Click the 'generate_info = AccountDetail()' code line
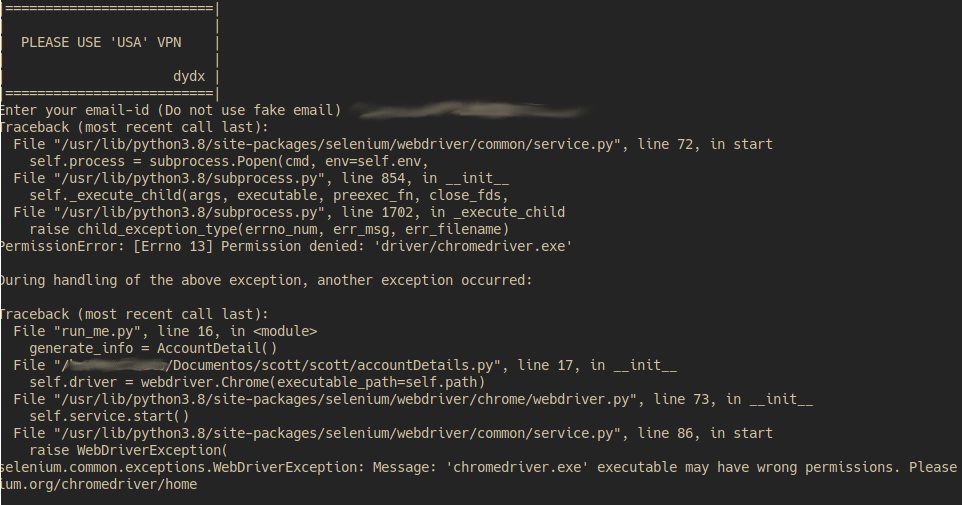The height and width of the screenshot is (505, 962). tap(153, 347)
